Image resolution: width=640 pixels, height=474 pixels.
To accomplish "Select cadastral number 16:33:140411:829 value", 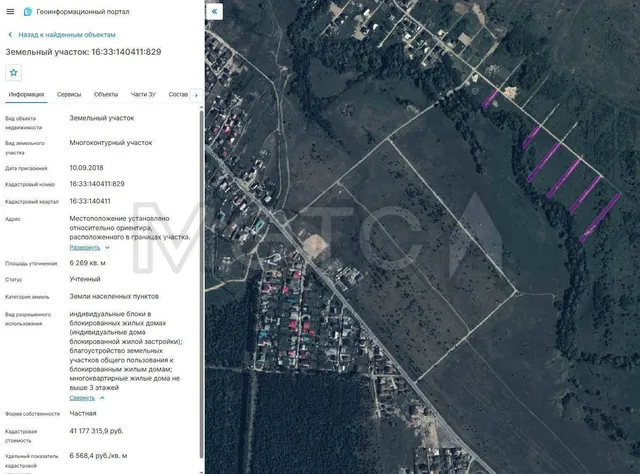I will tap(97, 184).
